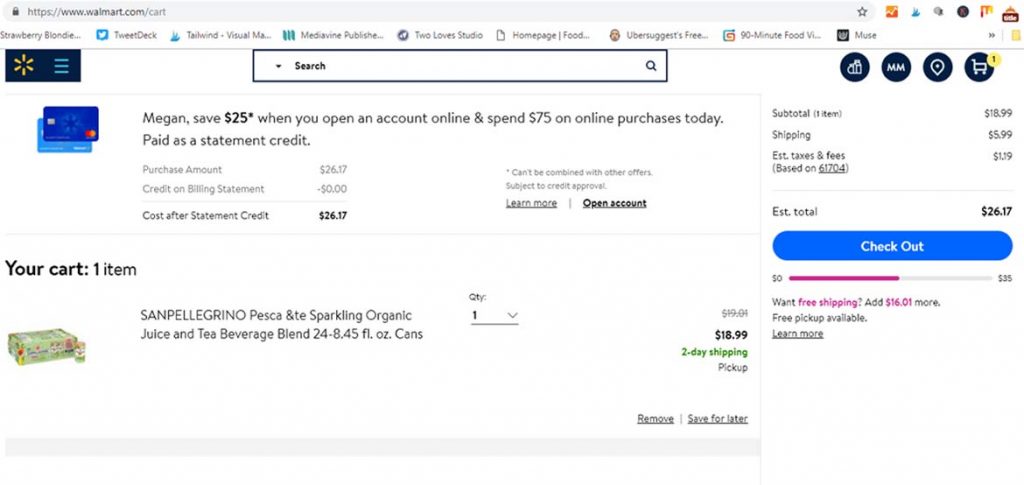Screen dimensions: 1024x485
Task: Click the $18.99 item price
Action: point(731,335)
